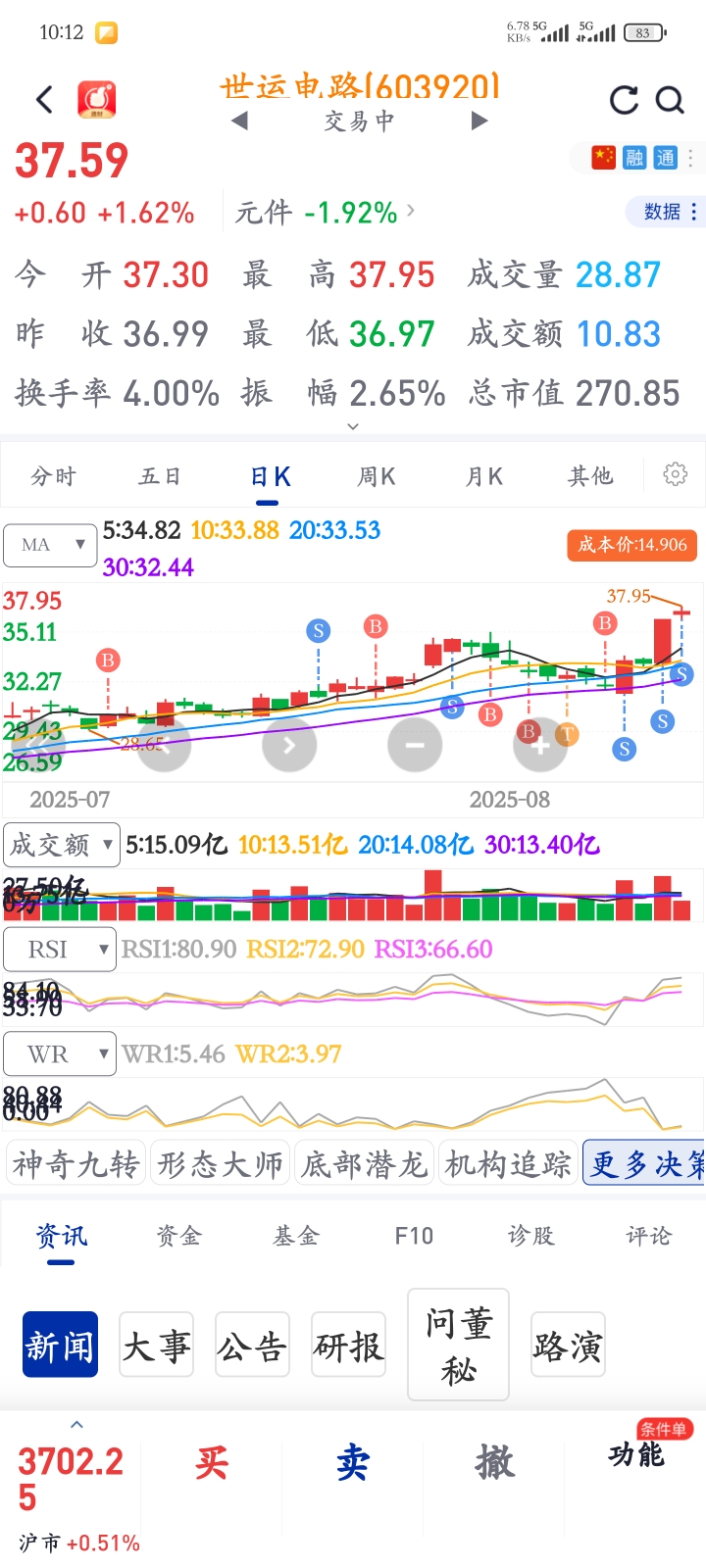Choose the 研报 research filter

pos(348,1345)
